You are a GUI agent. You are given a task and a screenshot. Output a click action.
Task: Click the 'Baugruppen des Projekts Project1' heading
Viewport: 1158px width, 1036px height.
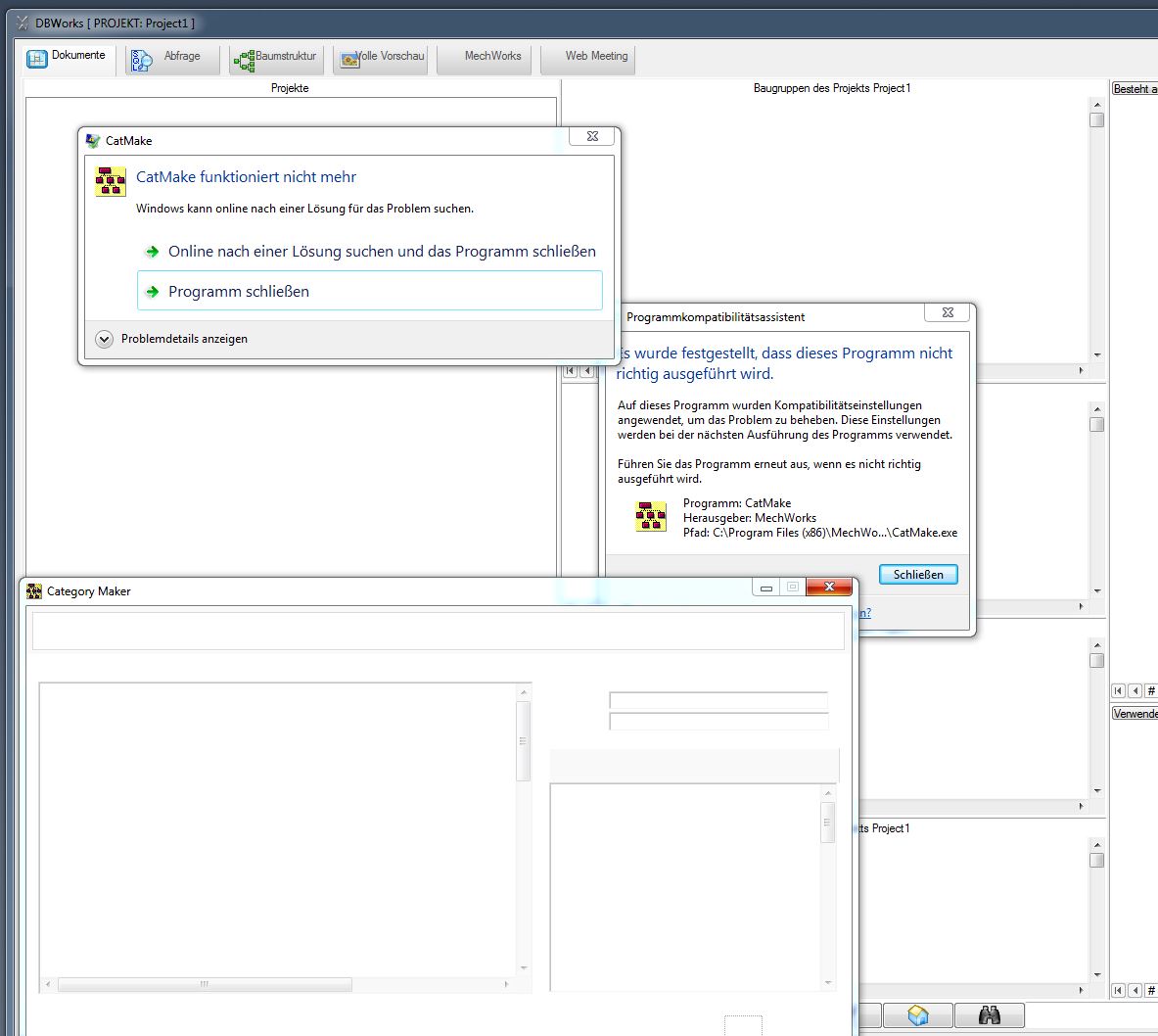pos(832,88)
